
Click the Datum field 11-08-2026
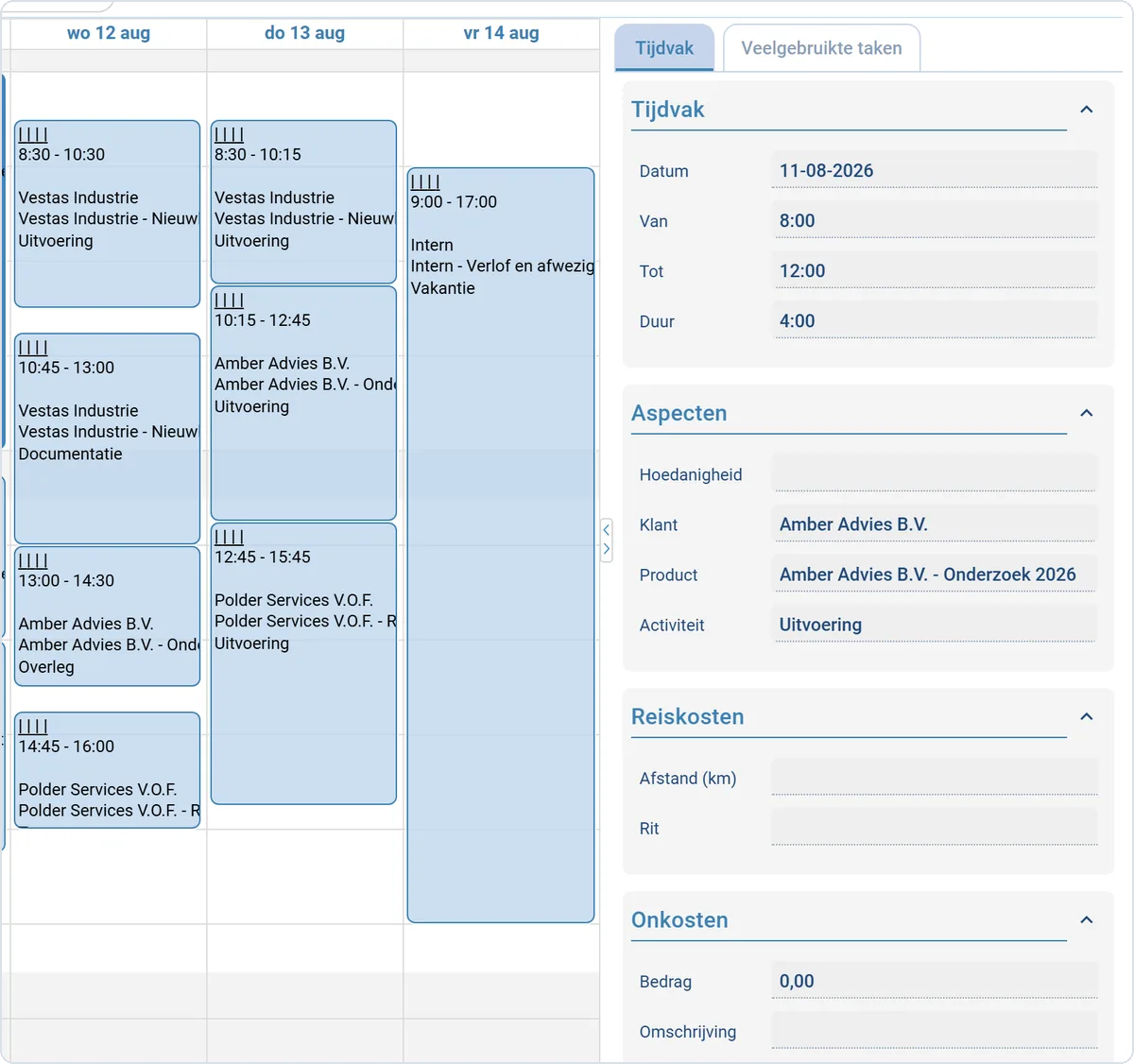click(x=935, y=170)
